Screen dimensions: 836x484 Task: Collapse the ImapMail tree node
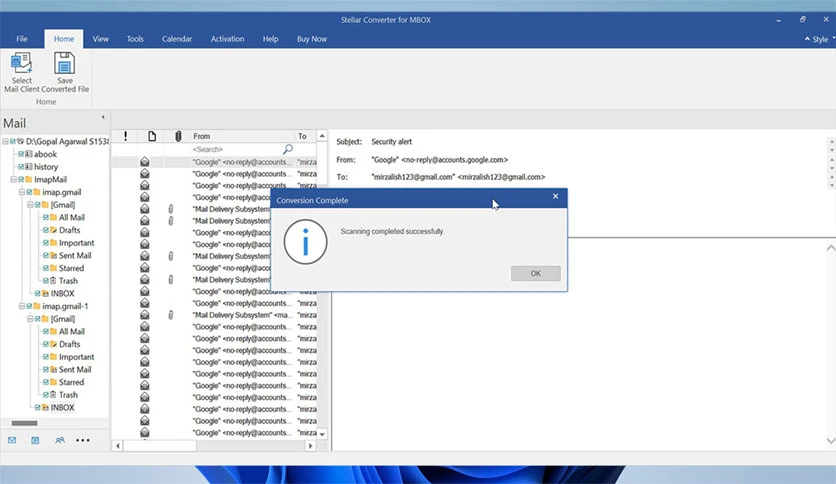(14, 180)
